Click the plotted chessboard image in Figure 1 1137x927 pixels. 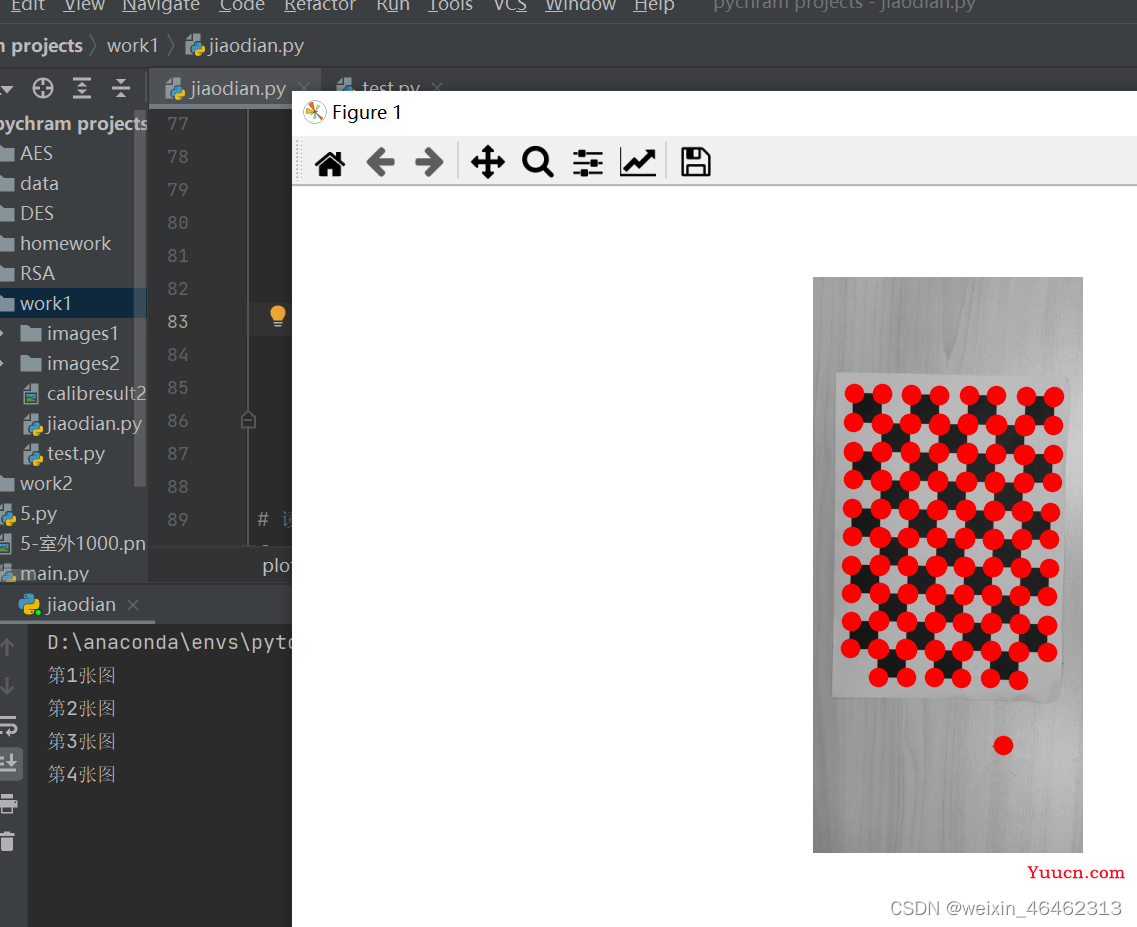(x=948, y=564)
